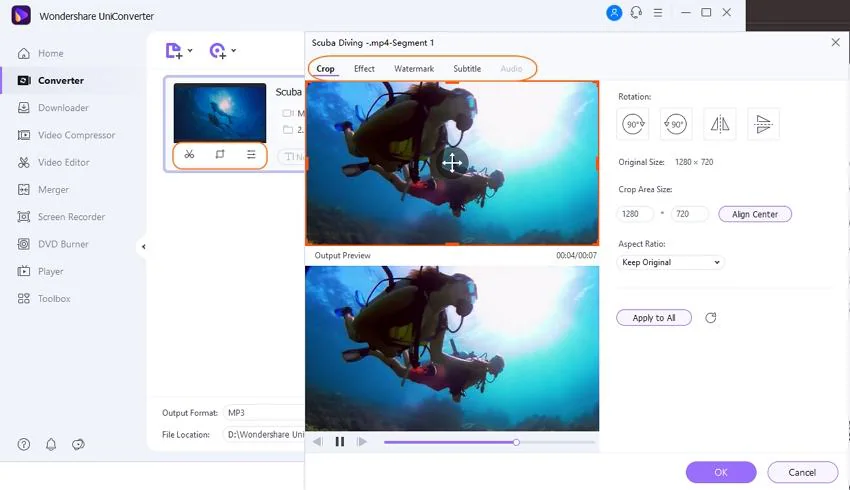This screenshot has width=850, height=490.
Task: Click the Add Files icon
Action: click(x=173, y=51)
